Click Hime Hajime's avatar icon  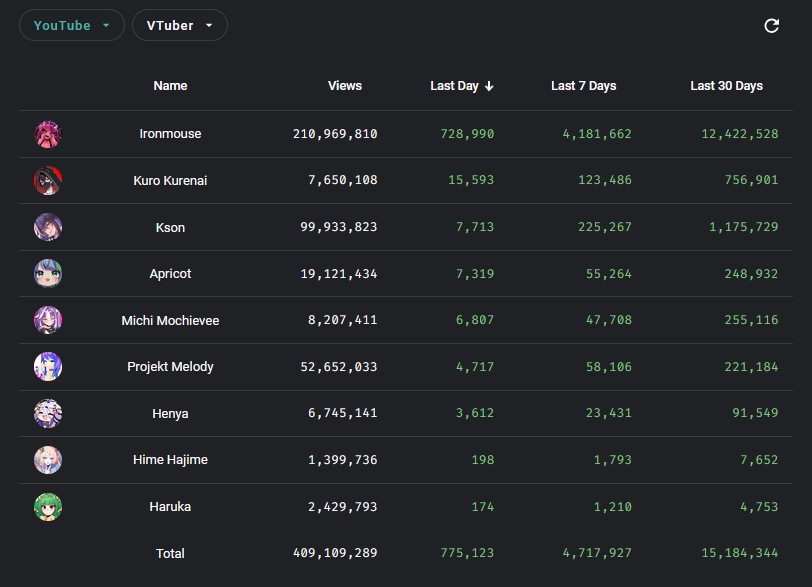click(48, 460)
